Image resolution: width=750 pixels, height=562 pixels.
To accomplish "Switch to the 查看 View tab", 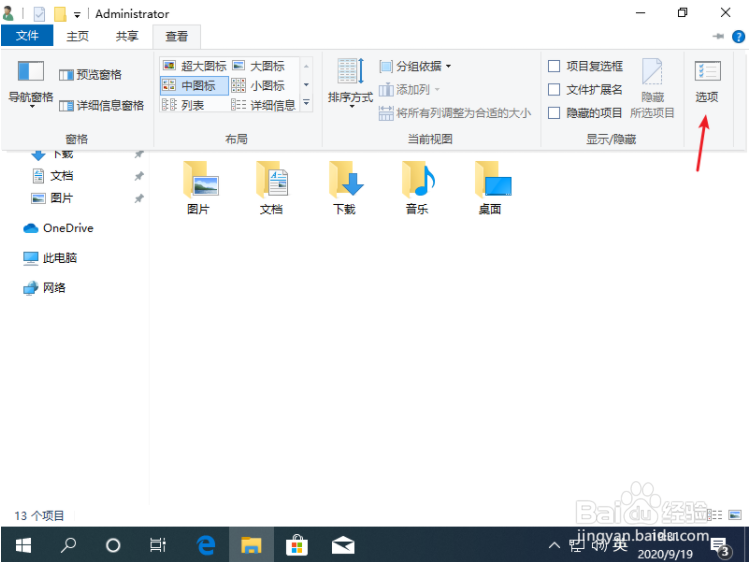I will click(176, 36).
